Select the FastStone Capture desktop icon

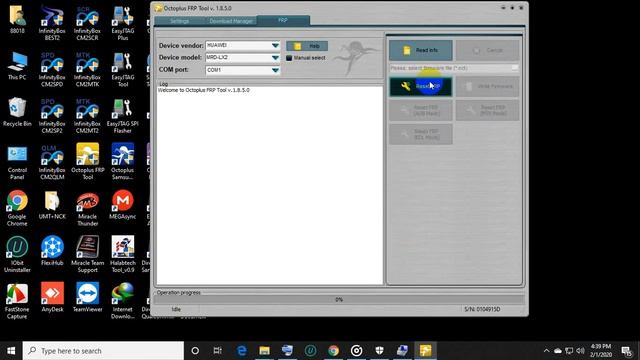coord(17,301)
